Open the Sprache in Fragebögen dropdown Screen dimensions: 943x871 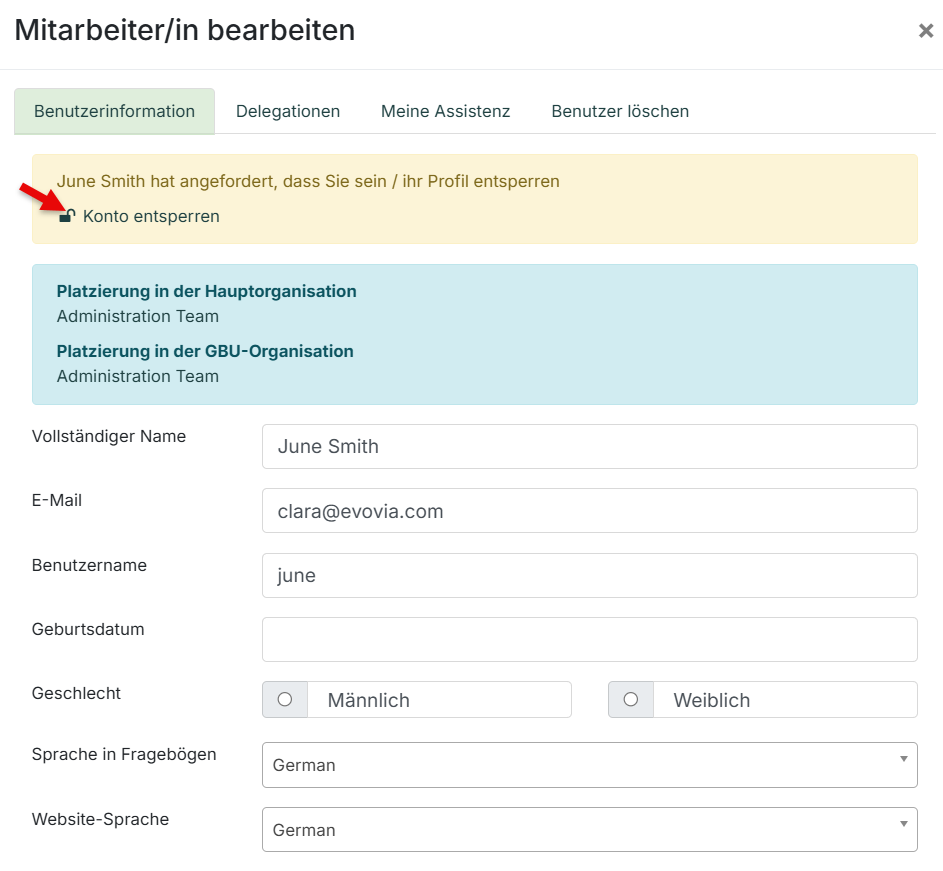tap(589, 765)
